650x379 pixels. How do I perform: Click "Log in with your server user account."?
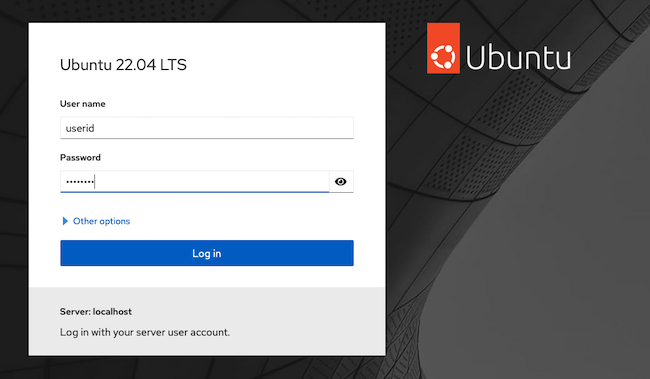pyautogui.click(x=145, y=332)
